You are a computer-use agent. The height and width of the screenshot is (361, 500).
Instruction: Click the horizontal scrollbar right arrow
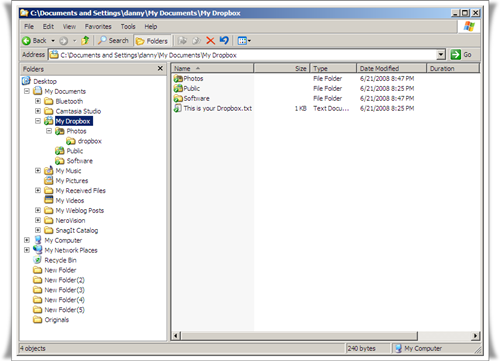click(x=476, y=336)
